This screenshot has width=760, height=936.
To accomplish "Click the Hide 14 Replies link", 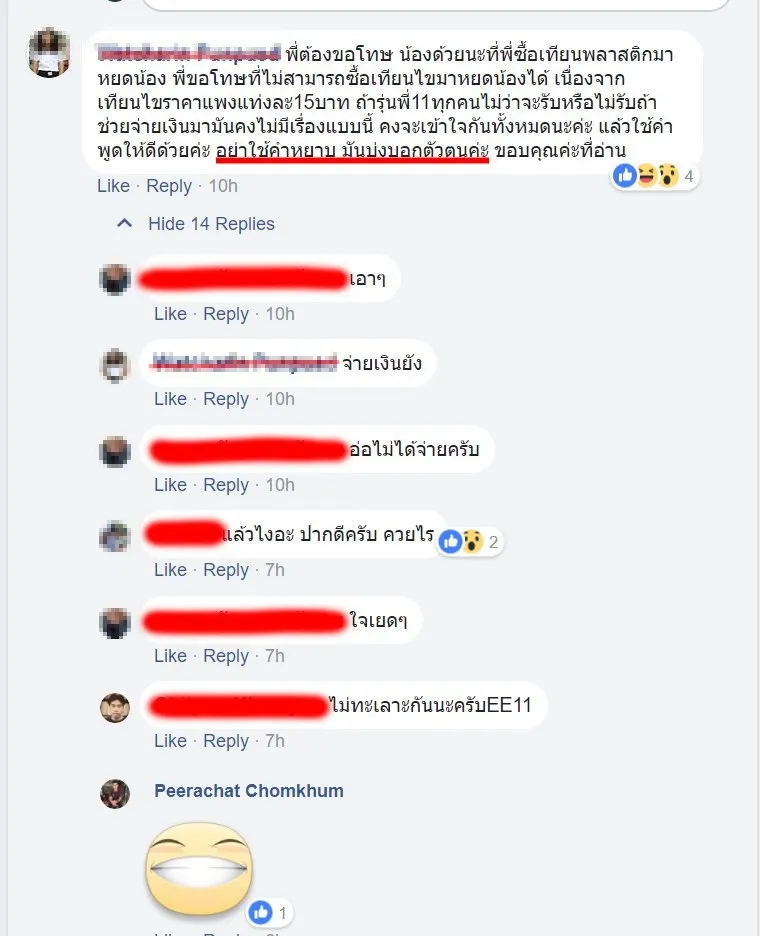I will click(211, 224).
